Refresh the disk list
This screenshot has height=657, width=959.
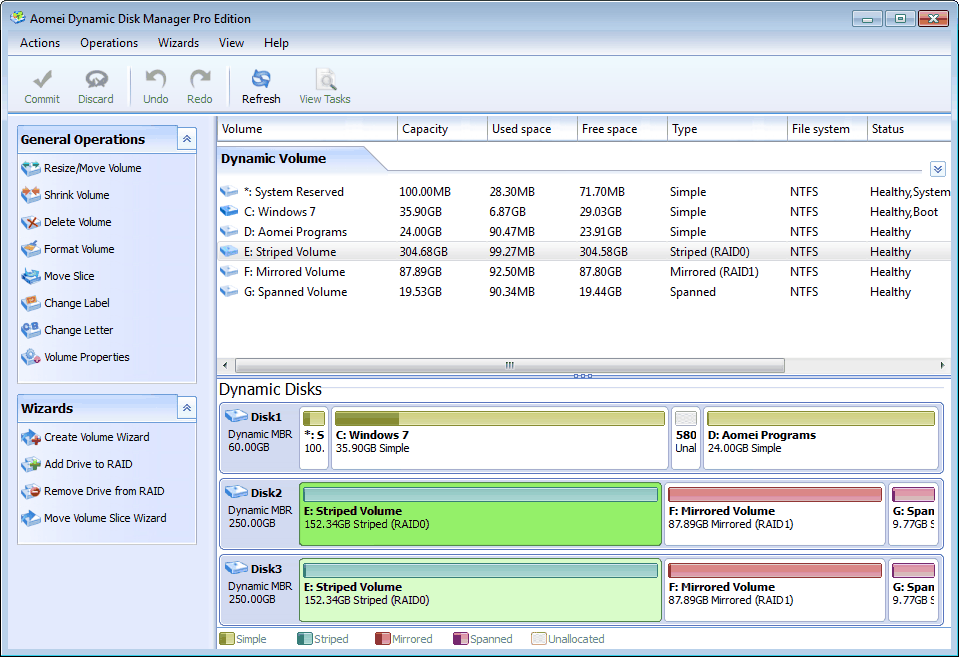click(x=261, y=80)
